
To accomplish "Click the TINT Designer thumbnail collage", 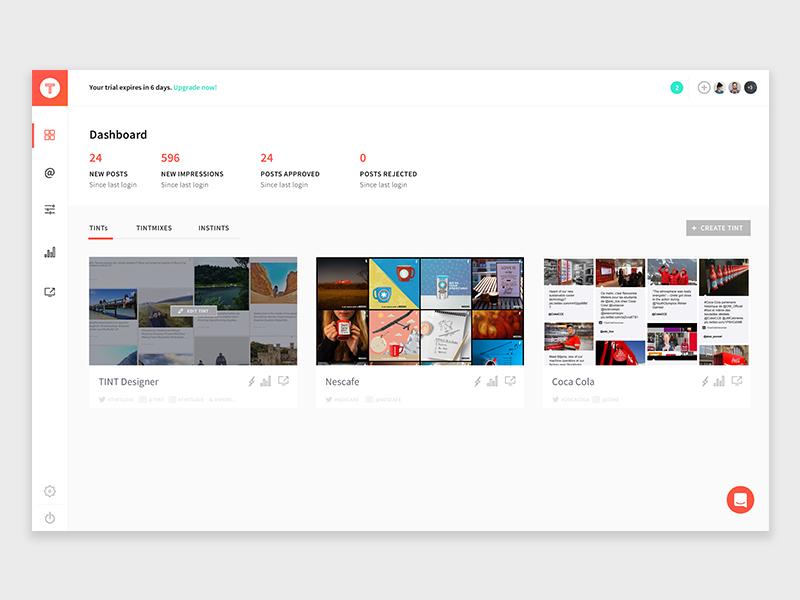I will (193, 311).
